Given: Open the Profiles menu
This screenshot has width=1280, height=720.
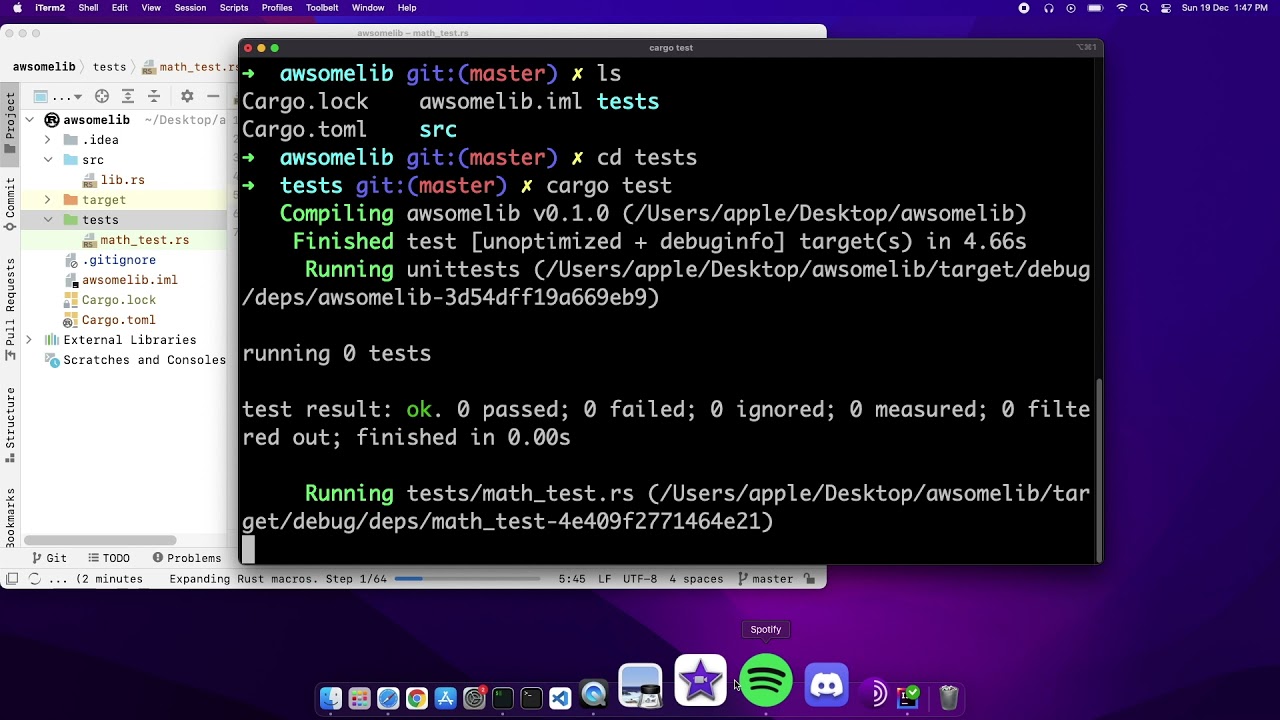Looking at the screenshot, I should pyautogui.click(x=277, y=8).
